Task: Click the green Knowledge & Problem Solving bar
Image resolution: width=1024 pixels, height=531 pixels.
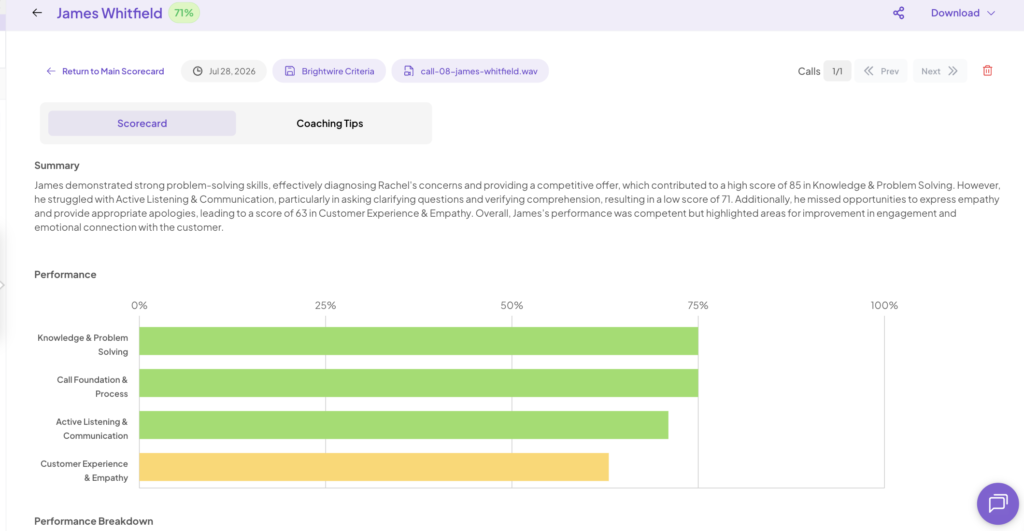Action: click(419, 341)
